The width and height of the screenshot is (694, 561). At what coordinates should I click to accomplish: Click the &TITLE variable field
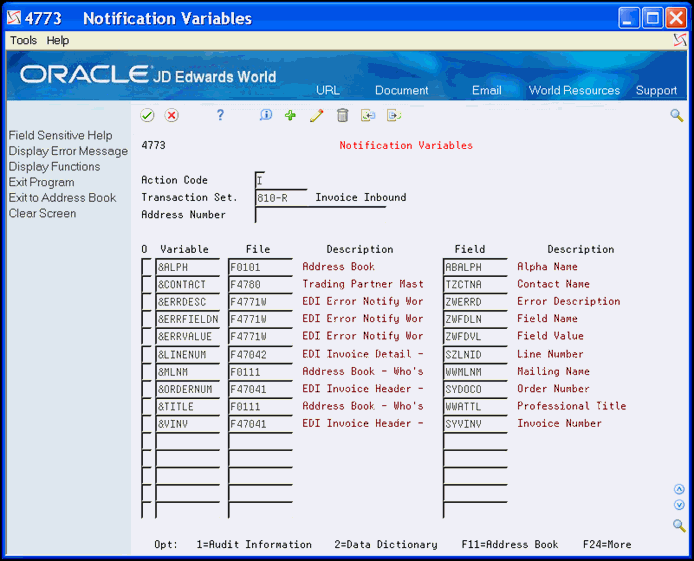pyautogui.click(x=188, y=406)
